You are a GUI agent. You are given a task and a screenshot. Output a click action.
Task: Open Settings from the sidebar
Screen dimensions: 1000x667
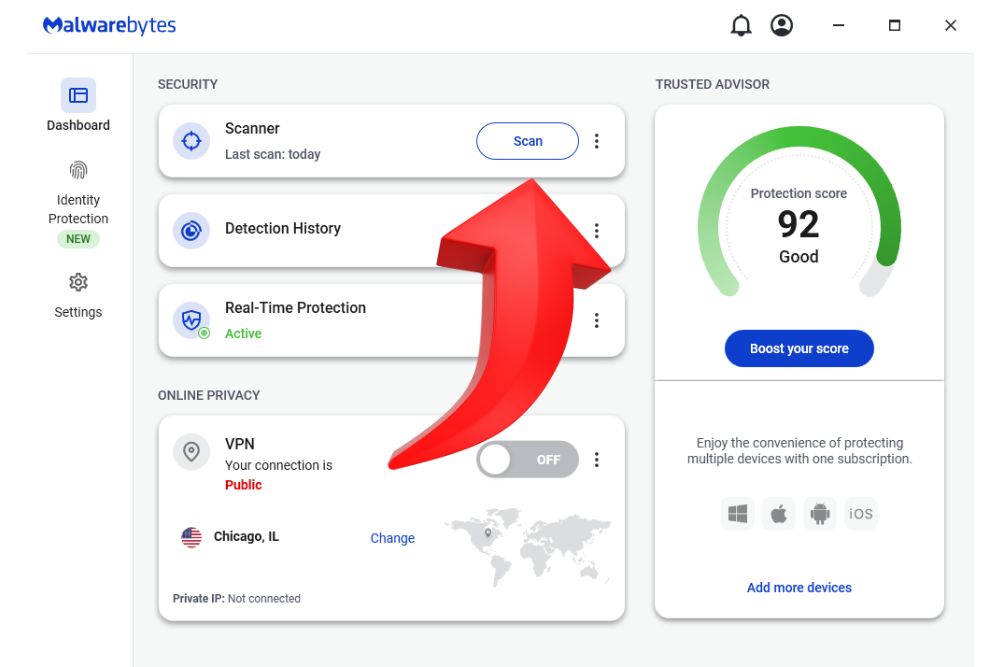coord(78,295)
